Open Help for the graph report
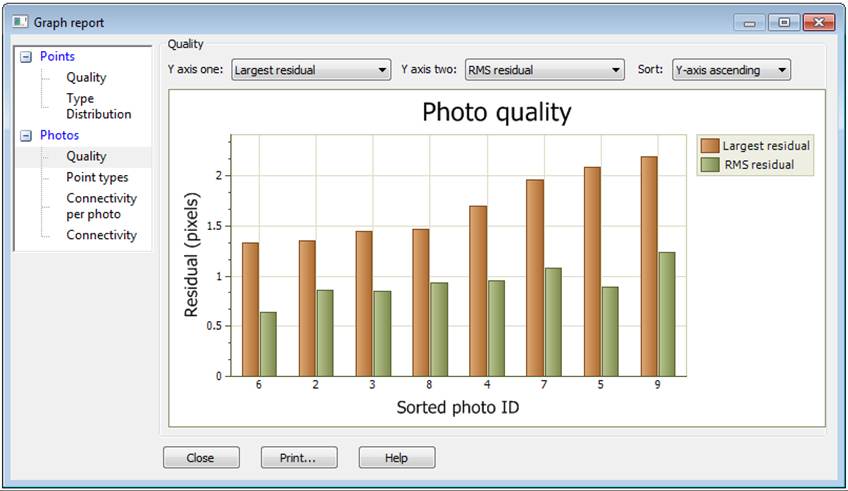Viewport: 848px width, 491px height. 397,458
